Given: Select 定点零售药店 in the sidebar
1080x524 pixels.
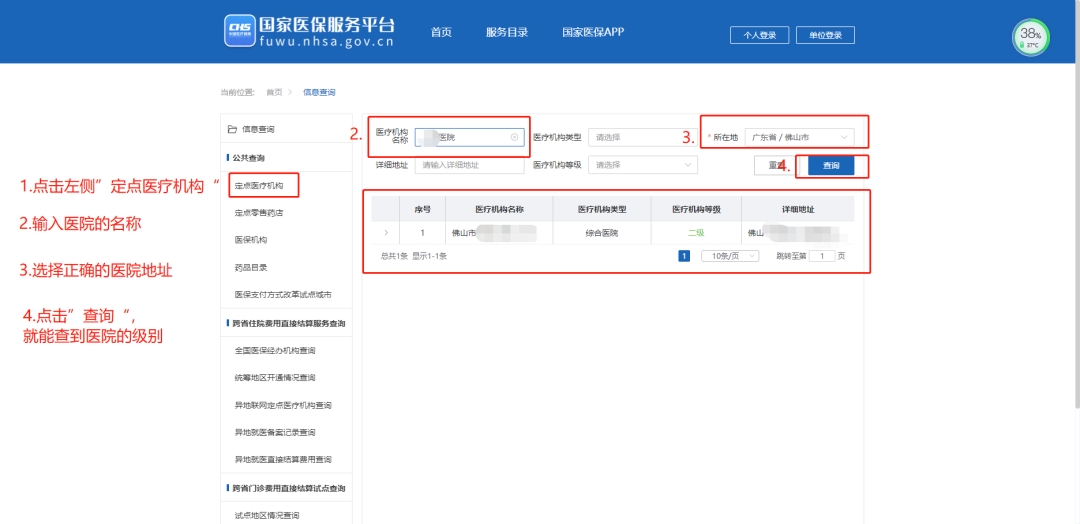Looking at the screenshot, I should pos(259,213).
